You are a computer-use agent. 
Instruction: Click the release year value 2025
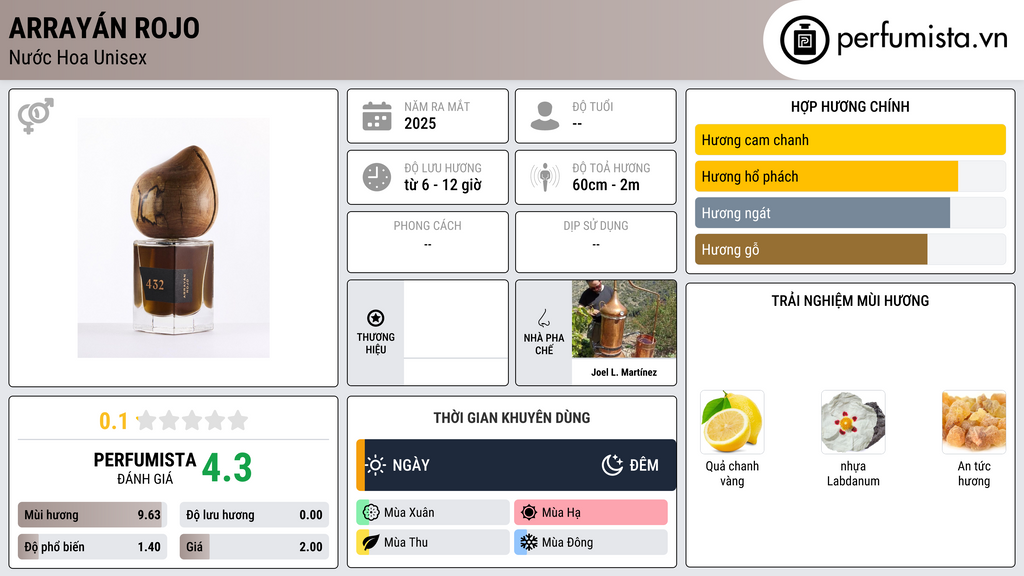420,123
